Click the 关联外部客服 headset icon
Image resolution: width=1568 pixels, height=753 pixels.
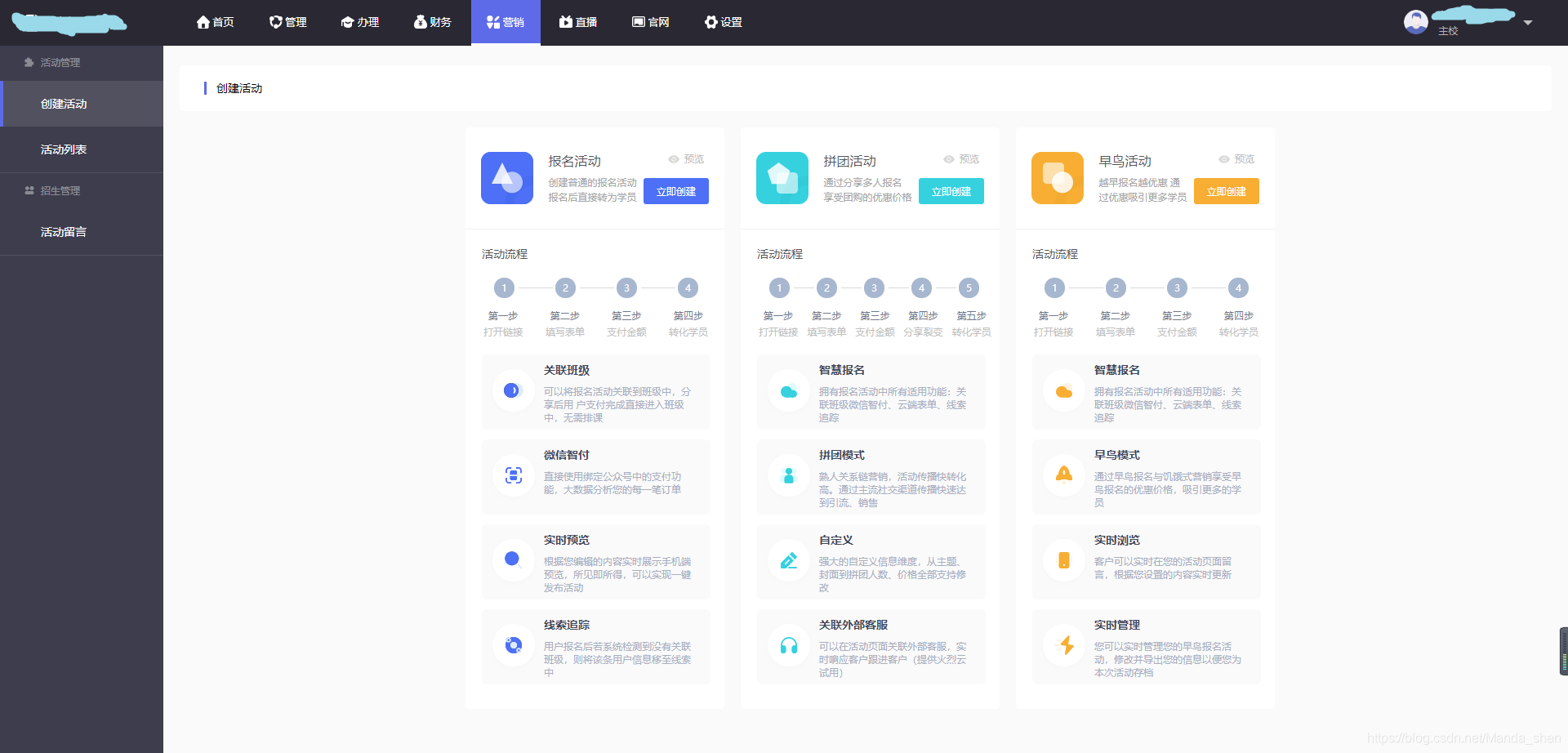pyautogui.click(x=788, y=645)
